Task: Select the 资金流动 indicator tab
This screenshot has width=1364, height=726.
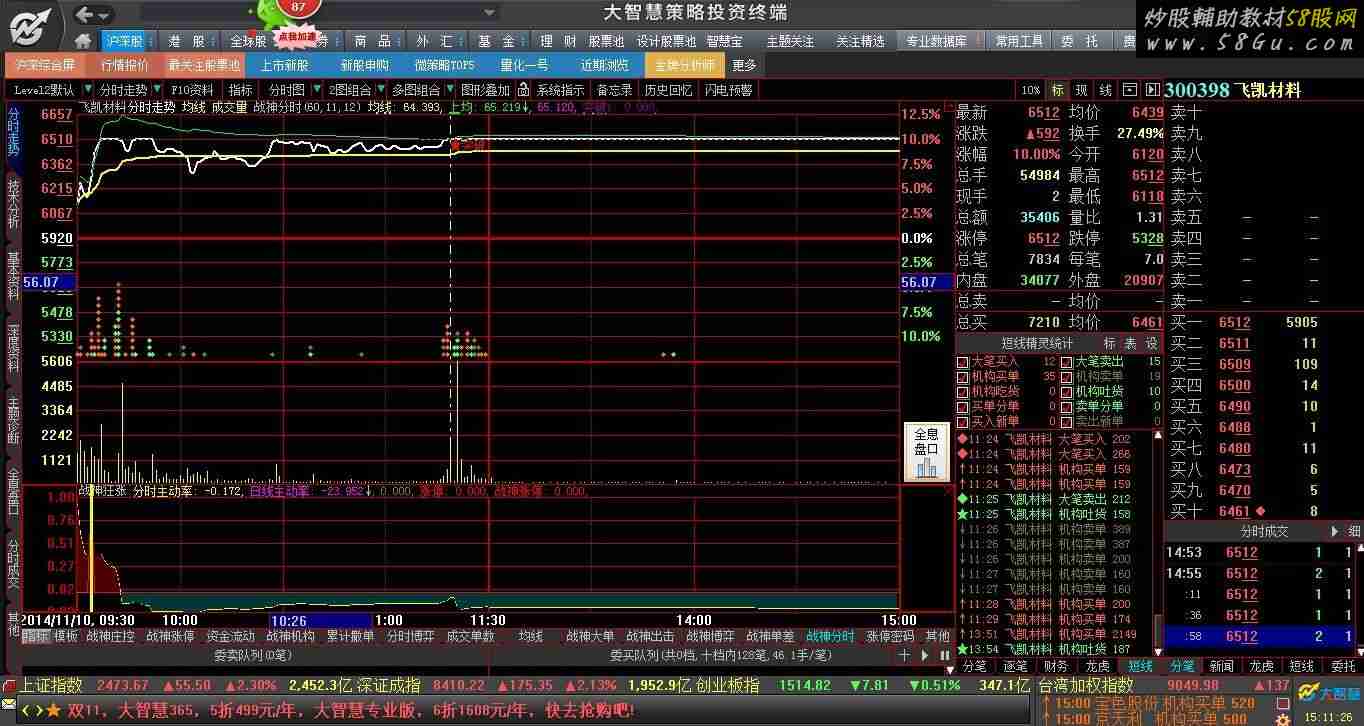Action: tap(230, 636)
